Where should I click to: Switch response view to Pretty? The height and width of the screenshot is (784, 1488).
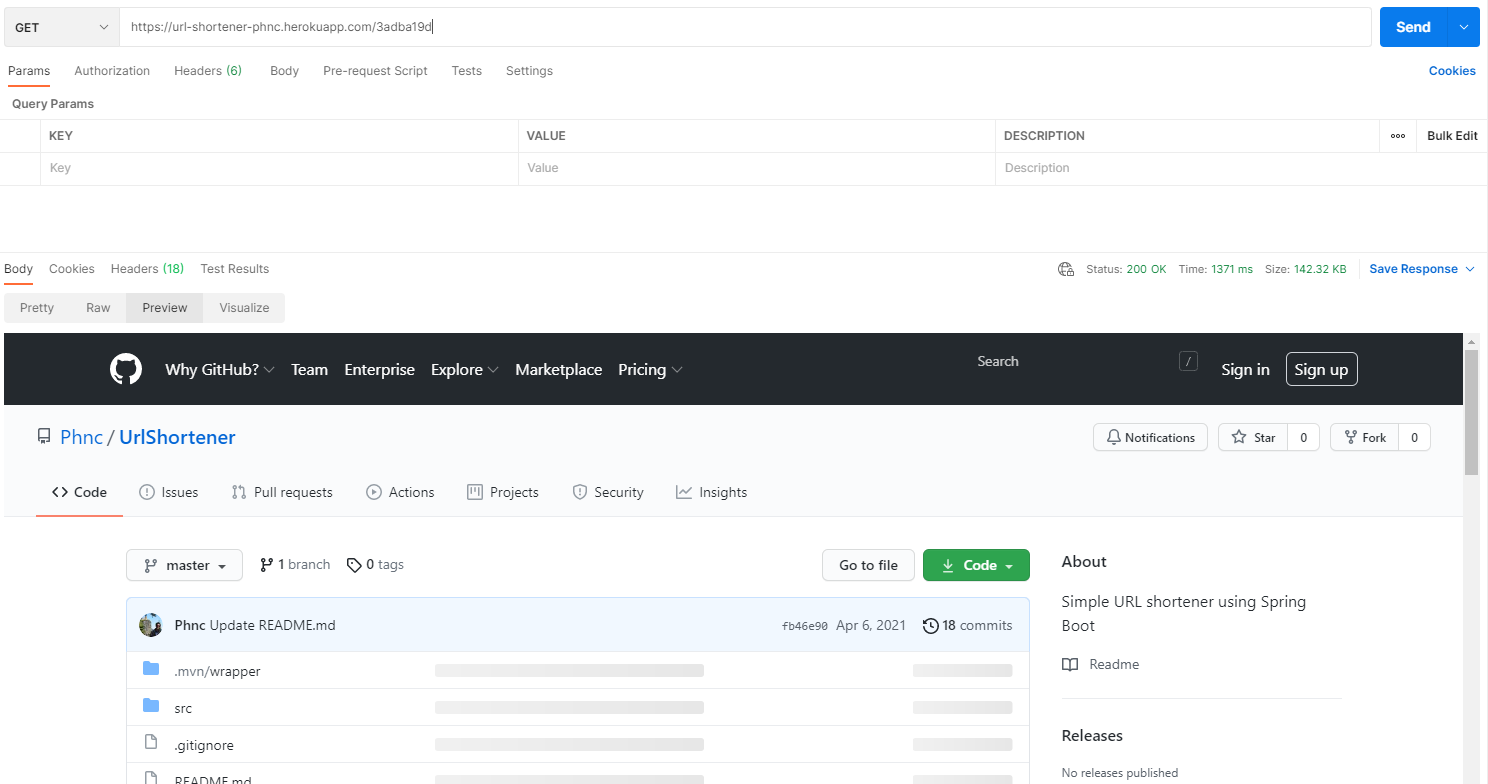pyautogui.click(x=37, y=308)
